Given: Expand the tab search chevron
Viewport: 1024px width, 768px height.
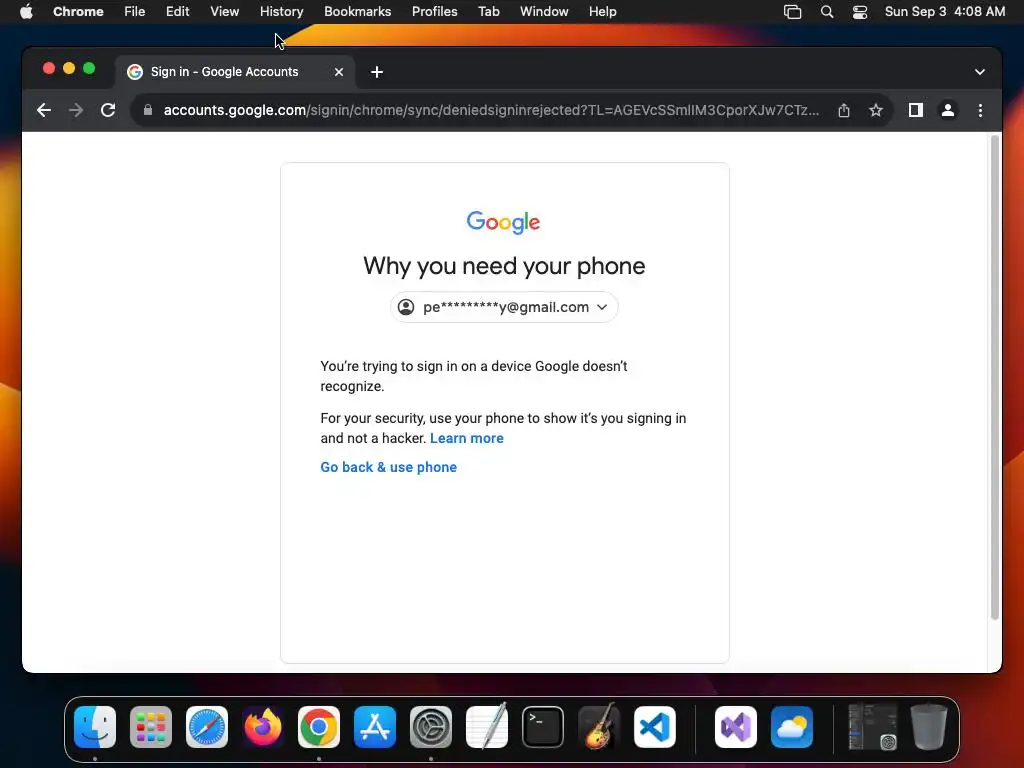Looking at the screenshot, I should coord(980,72).
